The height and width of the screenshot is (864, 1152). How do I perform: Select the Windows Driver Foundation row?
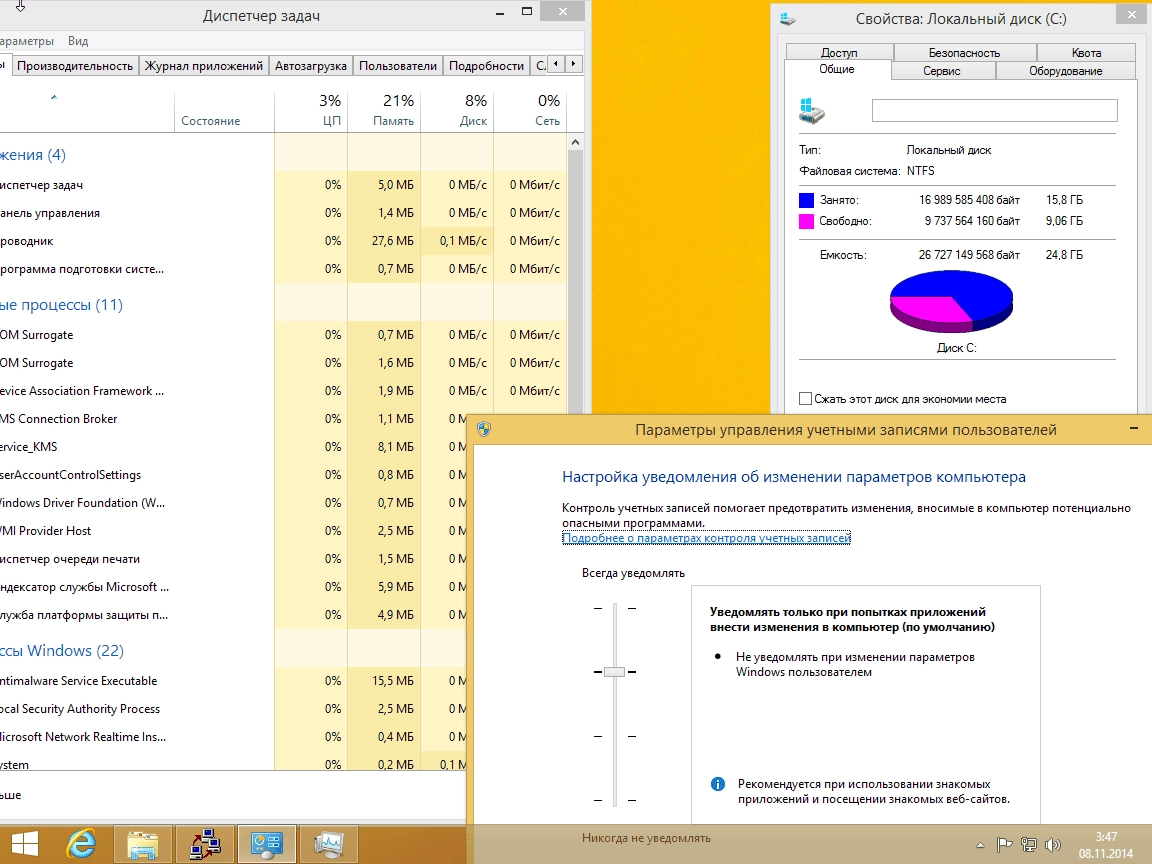pyautogui.click(x=233, y=503)
